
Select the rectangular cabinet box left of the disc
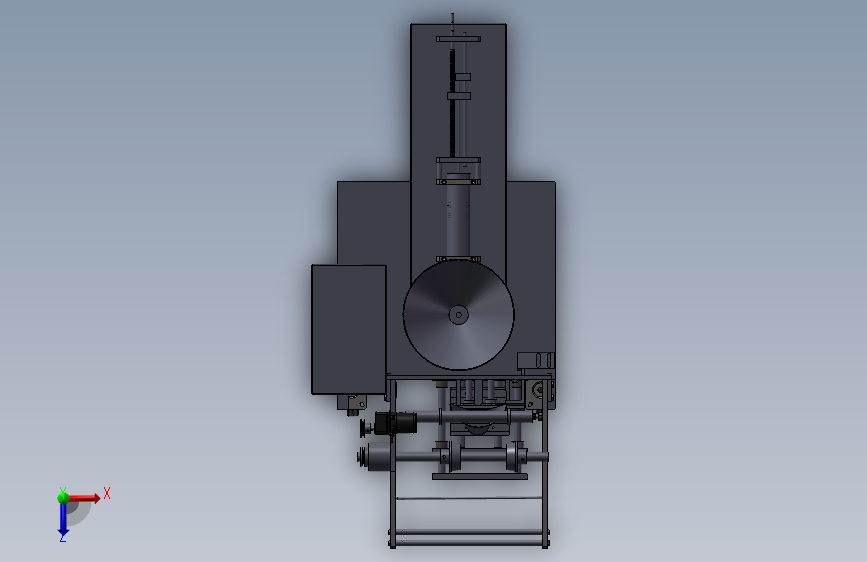[349, 330]
